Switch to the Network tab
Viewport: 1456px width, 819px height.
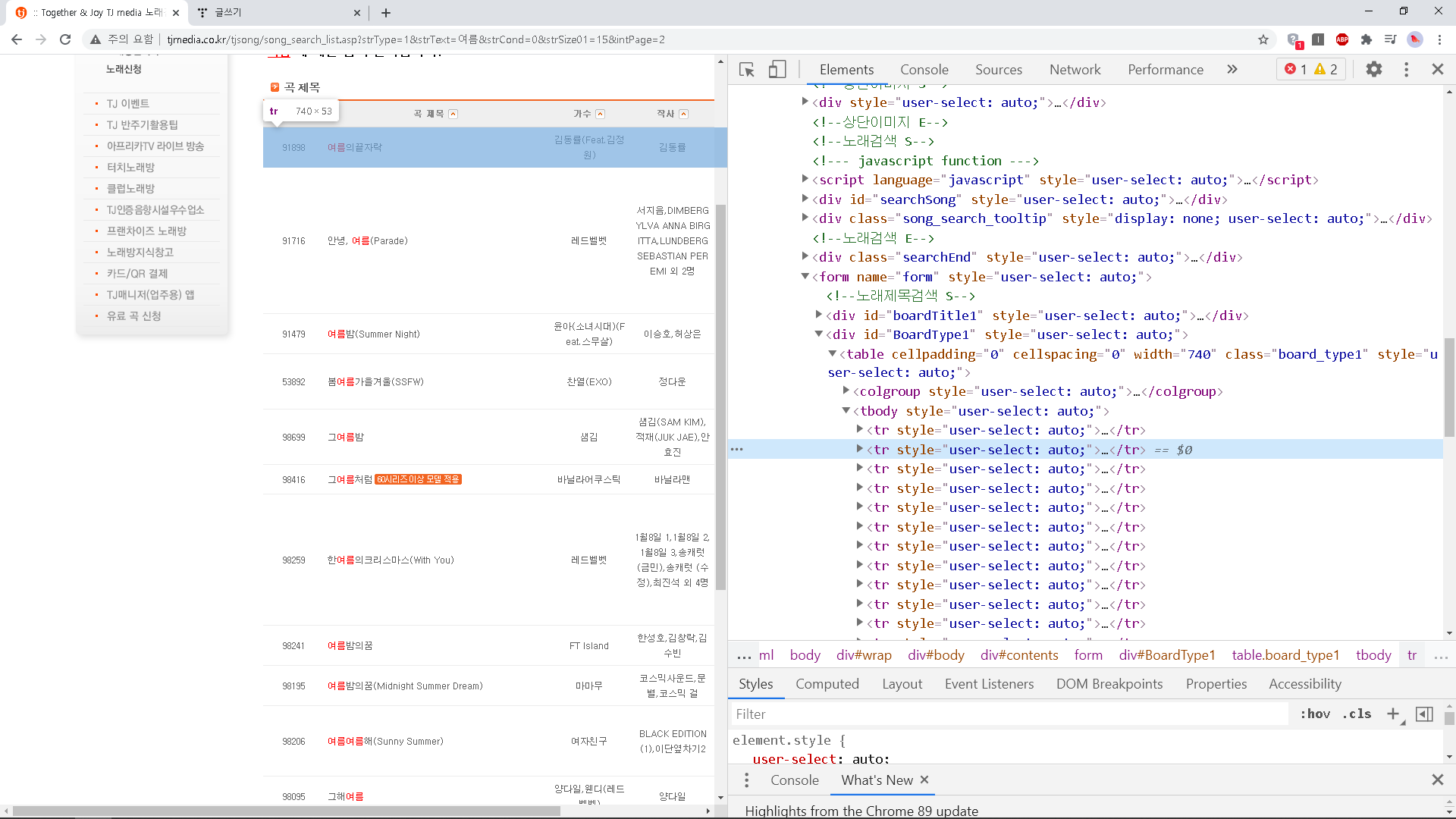coord(1075,70)
